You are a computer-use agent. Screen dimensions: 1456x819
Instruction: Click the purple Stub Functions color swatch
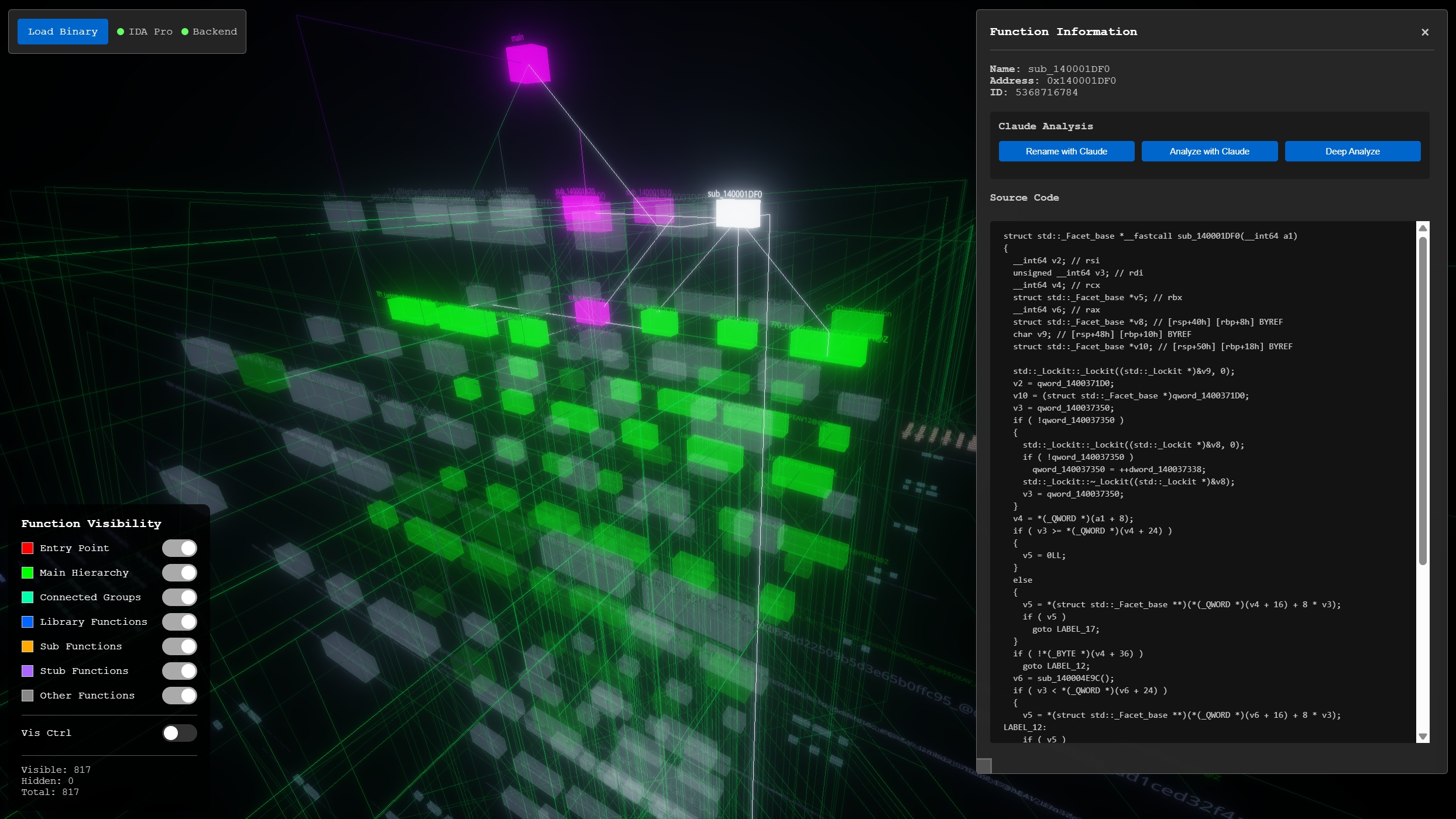[x=28, y=671]
